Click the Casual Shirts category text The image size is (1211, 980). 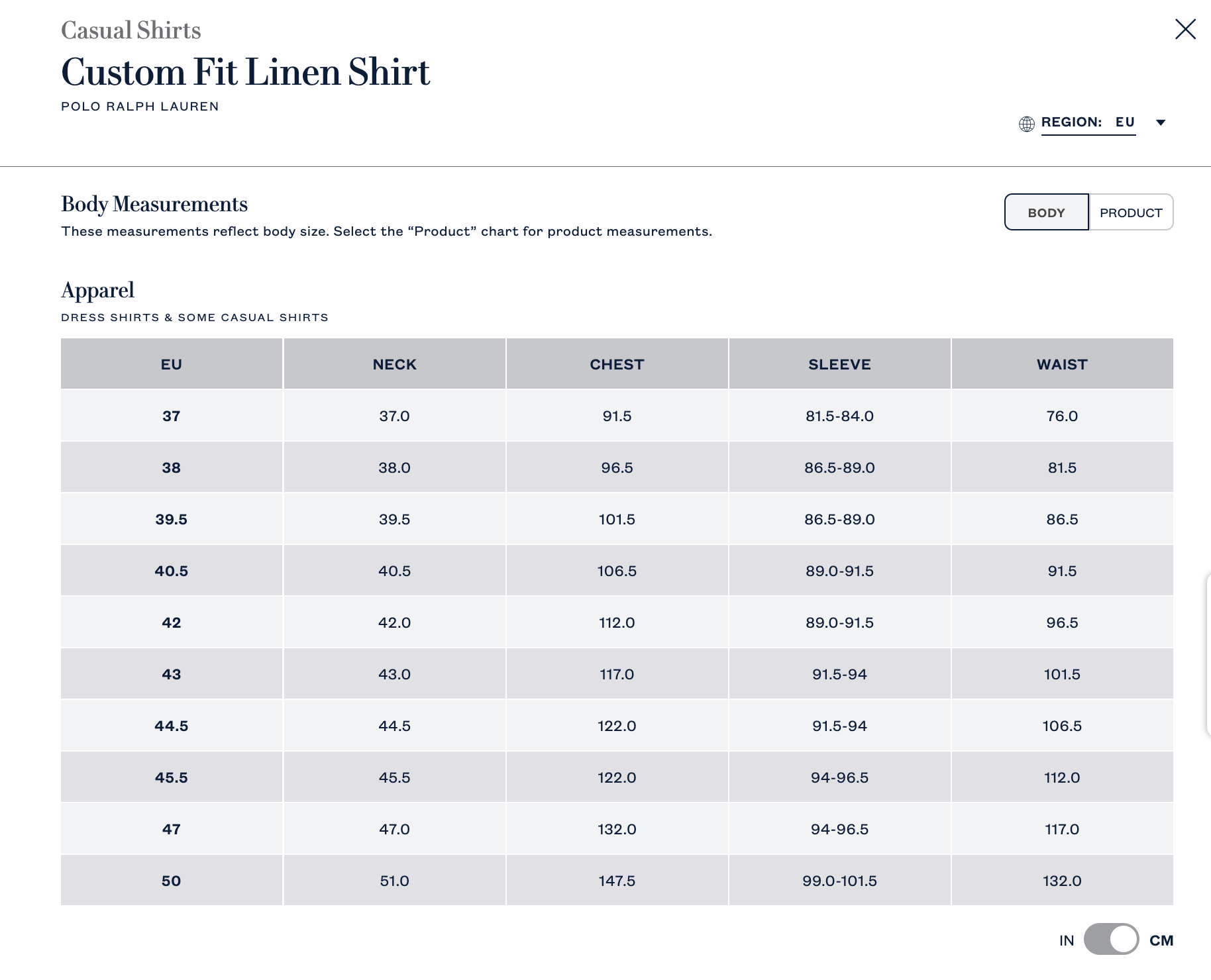pos(131,30)
